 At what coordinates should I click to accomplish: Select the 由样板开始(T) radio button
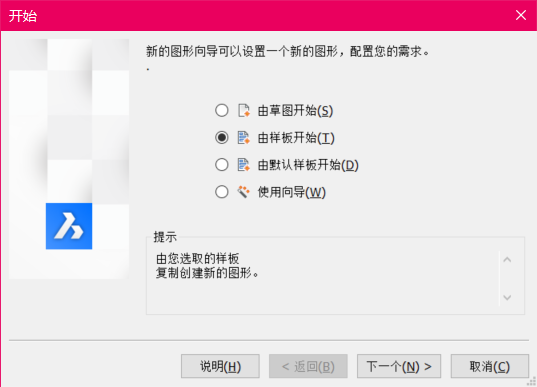(x=222, y=138)
